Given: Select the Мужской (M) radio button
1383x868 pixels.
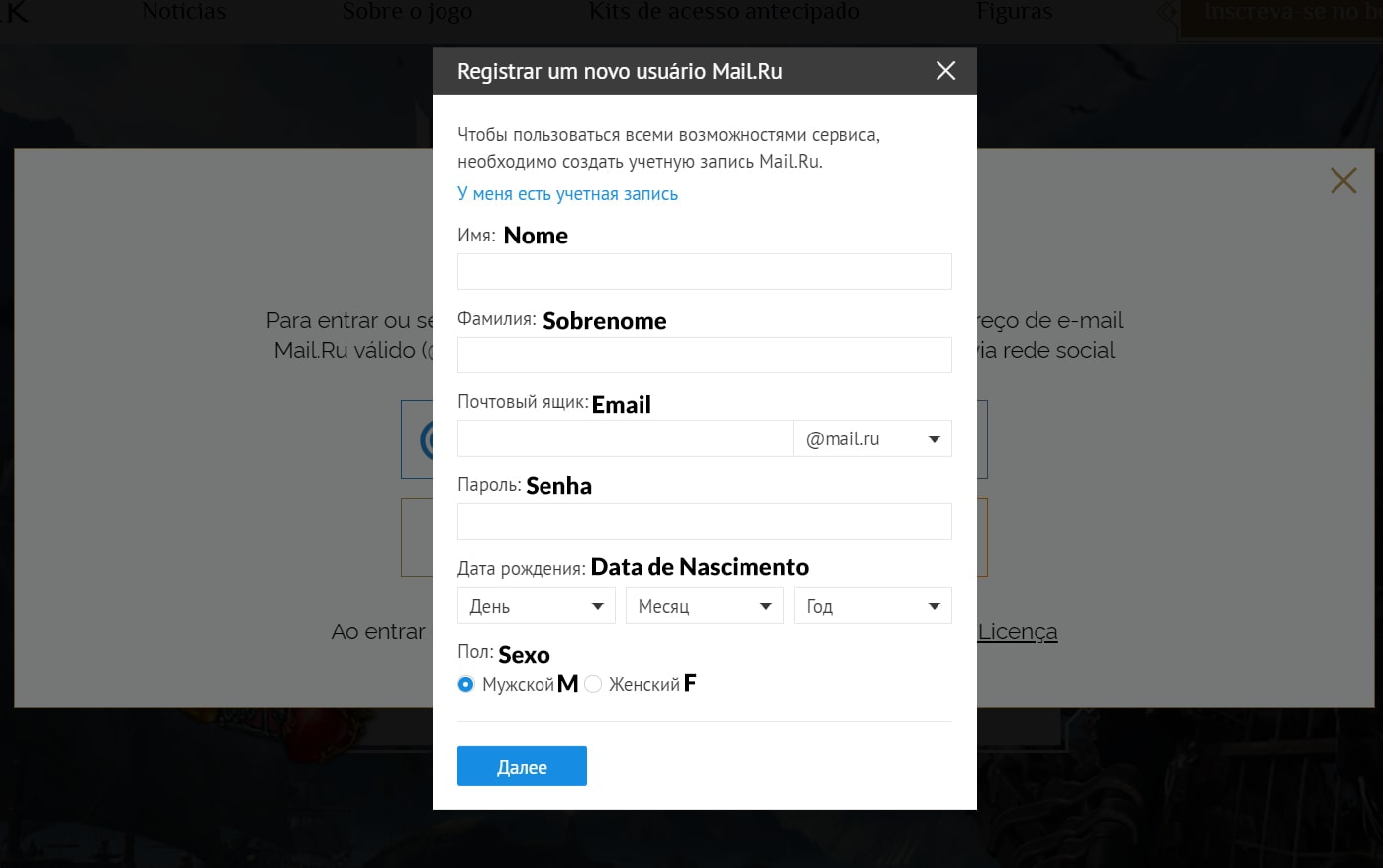Looking at the screenshot, I should click(466, 684).
